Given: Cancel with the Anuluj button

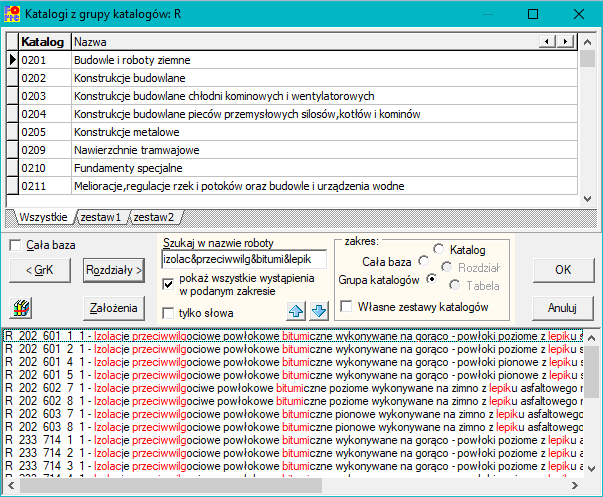Looking at the screenshot, I should pyautogui.click(x=563, y=308).
